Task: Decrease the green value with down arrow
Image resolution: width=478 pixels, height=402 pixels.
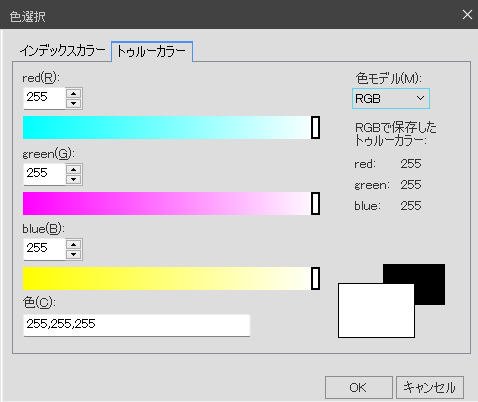Action: click(x=74, y=179)
